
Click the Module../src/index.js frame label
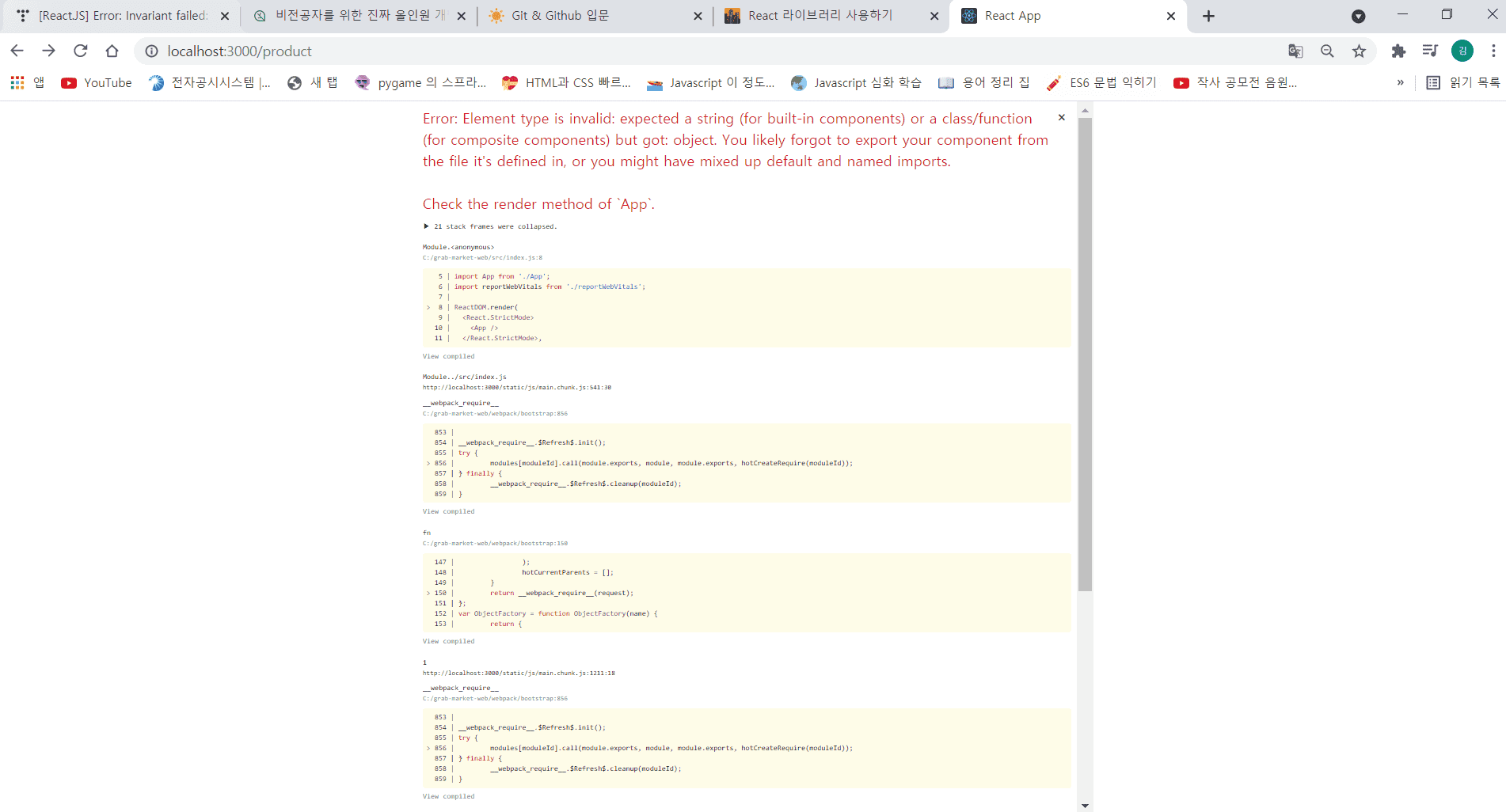(x=465, y=378)
